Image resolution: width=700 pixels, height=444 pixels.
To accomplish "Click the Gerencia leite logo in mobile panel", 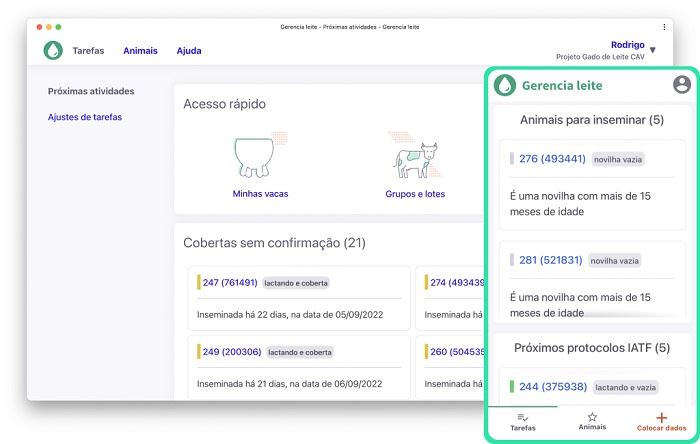I will click(507, 85).
